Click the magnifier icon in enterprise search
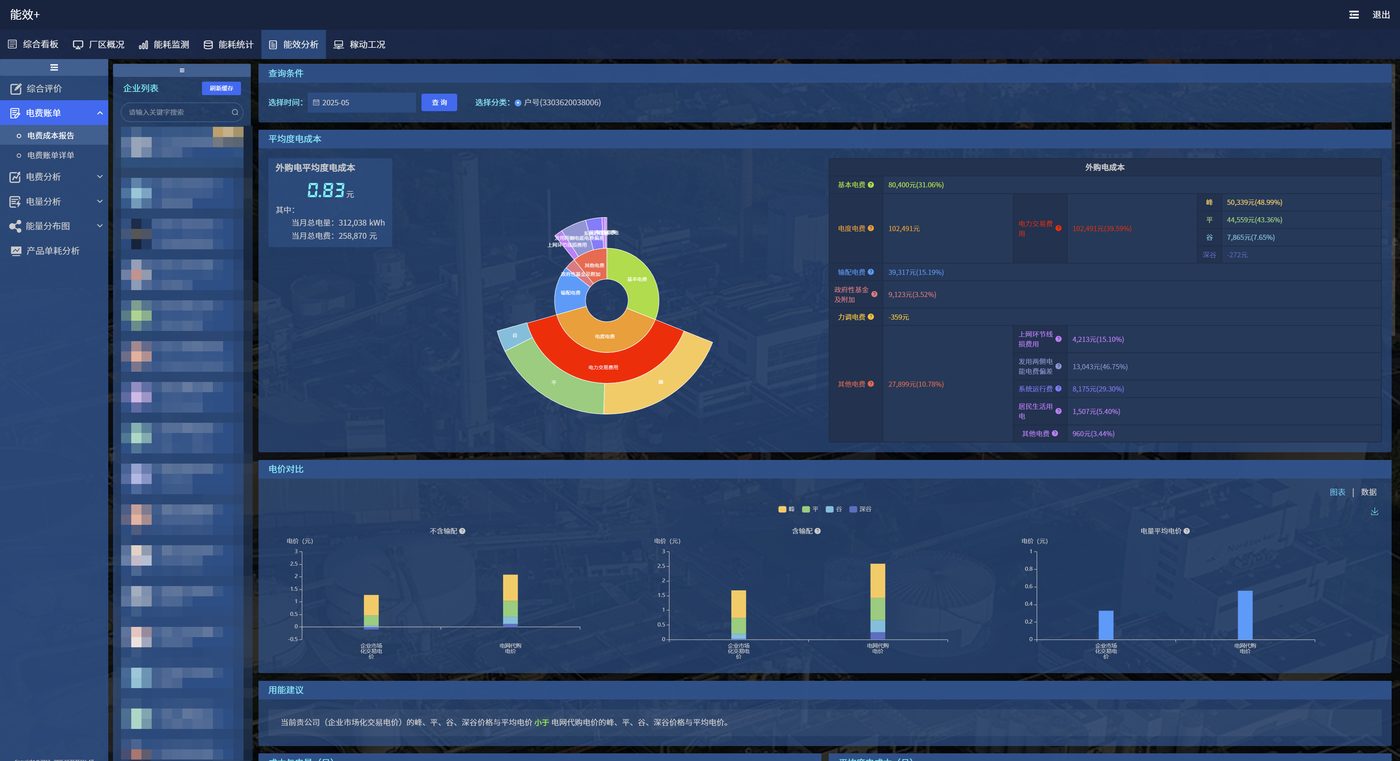Viewport: 1400px width, 761px height. (235, 113)
